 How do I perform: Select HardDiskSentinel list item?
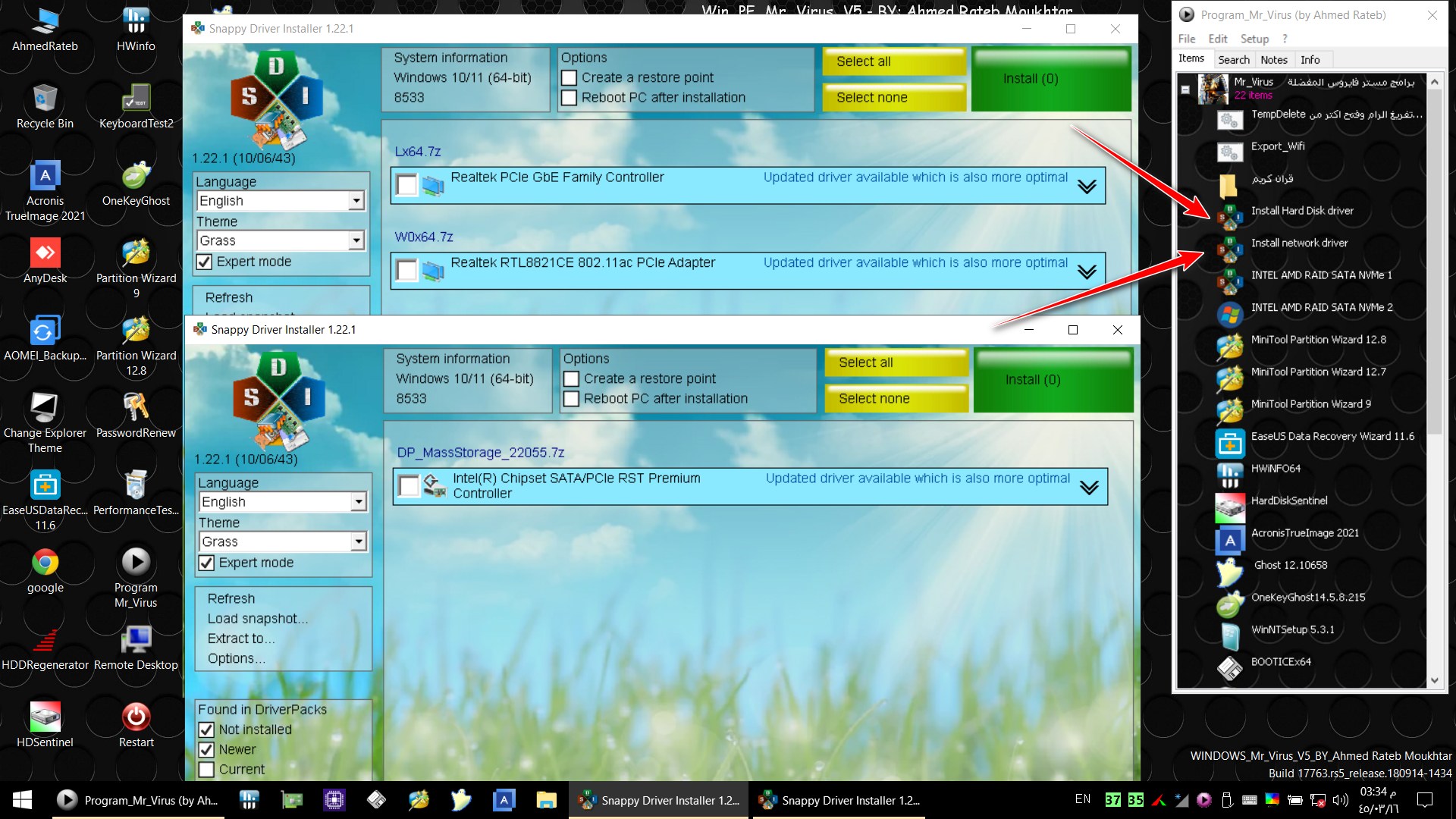tap(1289, 501)
